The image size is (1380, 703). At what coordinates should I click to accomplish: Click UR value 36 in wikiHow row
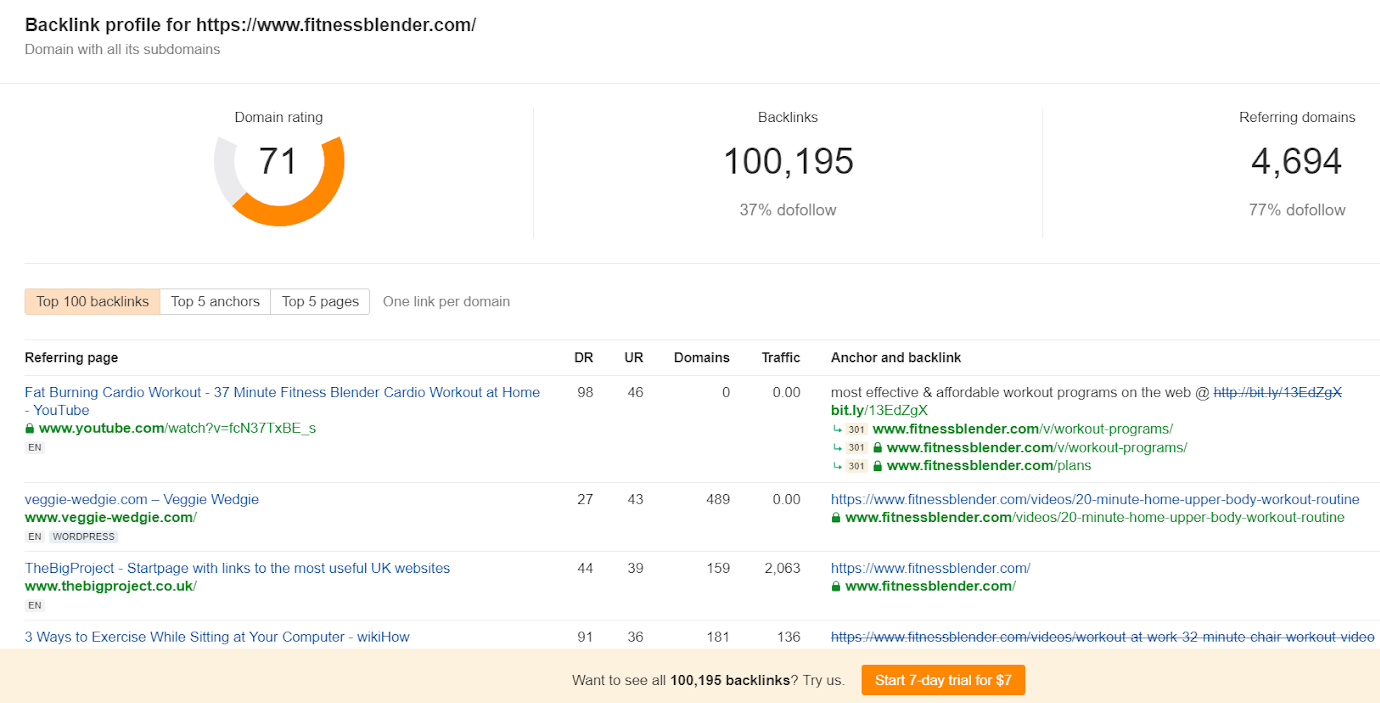pyautogui.click(x=635, y=637)
